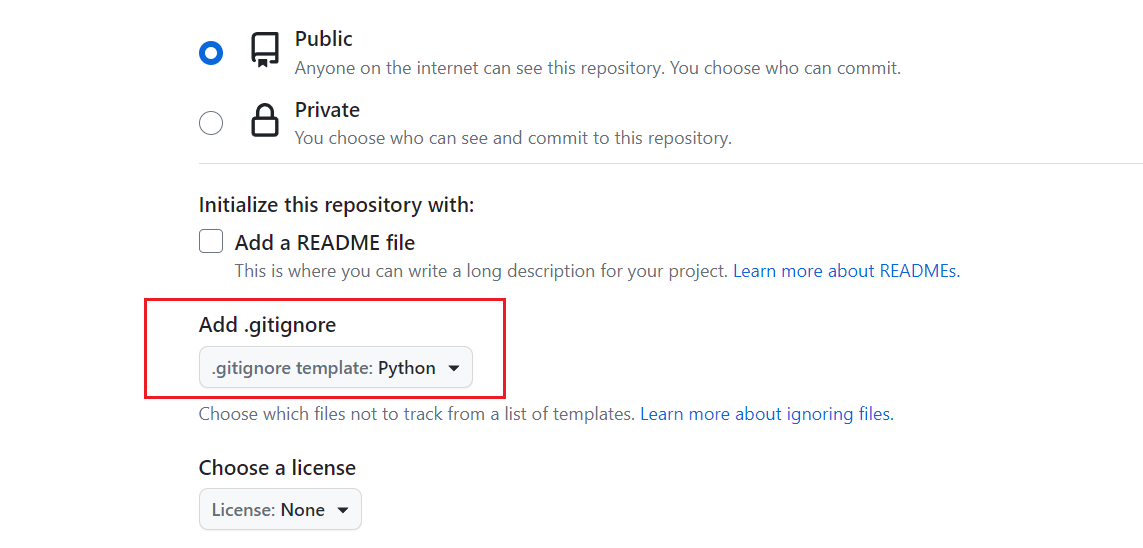This screenshot has height=548, width=1143.
Task: Open the License: None dropdown
Action: [x=280, y=509]
